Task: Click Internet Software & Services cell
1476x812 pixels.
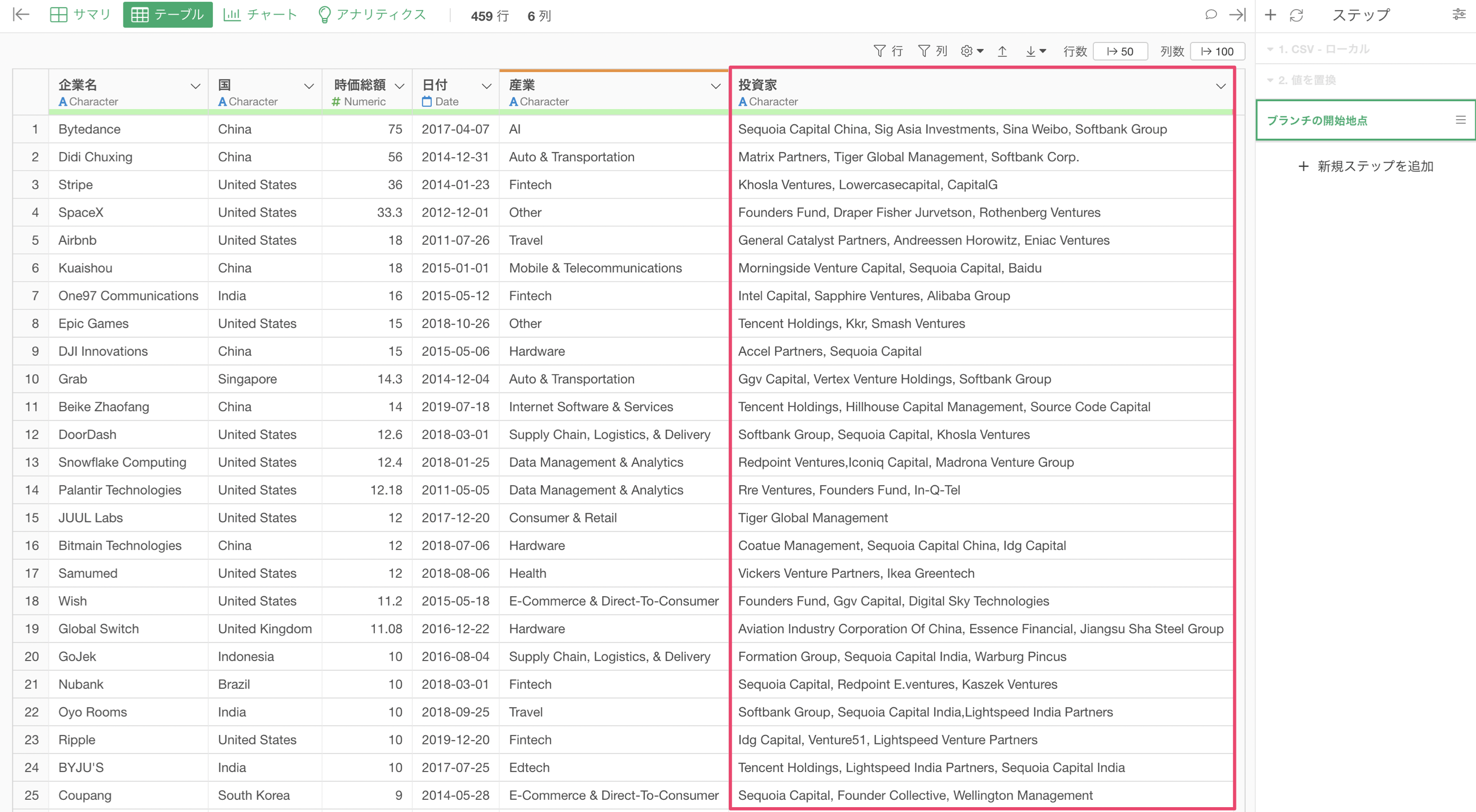Action: (614, 407)
